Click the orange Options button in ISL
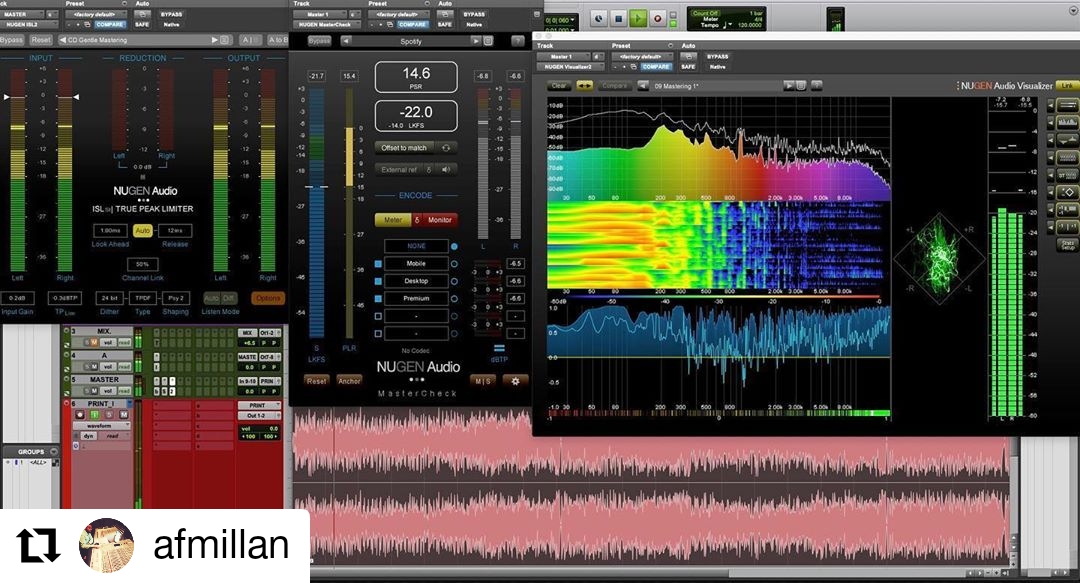The image size is (1080, 583). coord(268,298)
